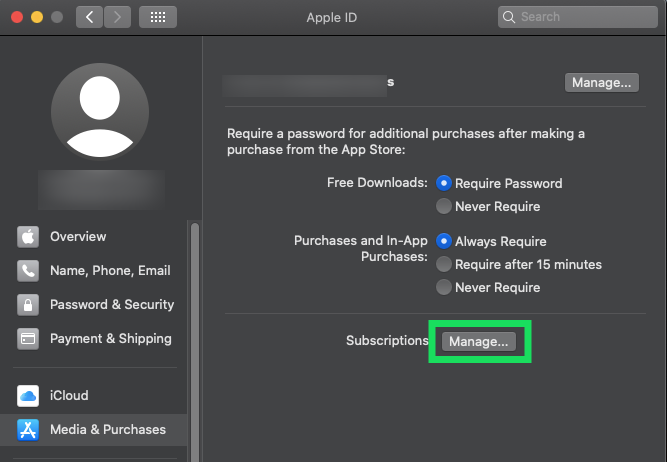This screenshot has width=667, height=462.
Task: Click the profile avatar picture
Action: coord(101,106)
